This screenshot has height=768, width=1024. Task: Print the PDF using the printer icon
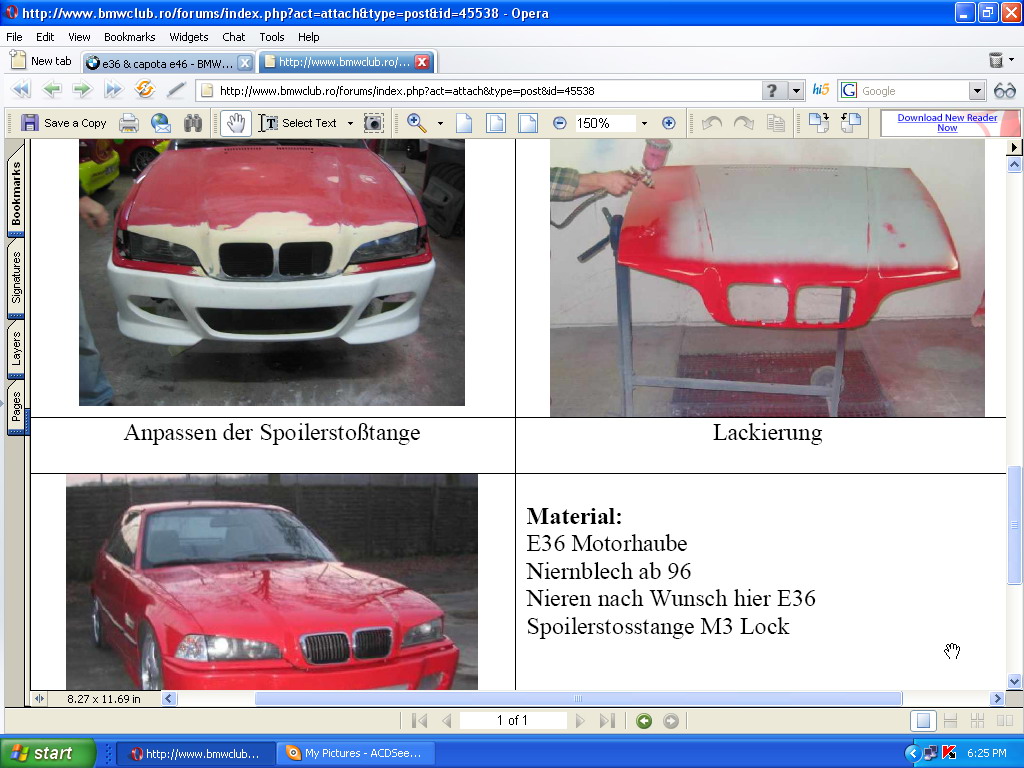(129, 123)
